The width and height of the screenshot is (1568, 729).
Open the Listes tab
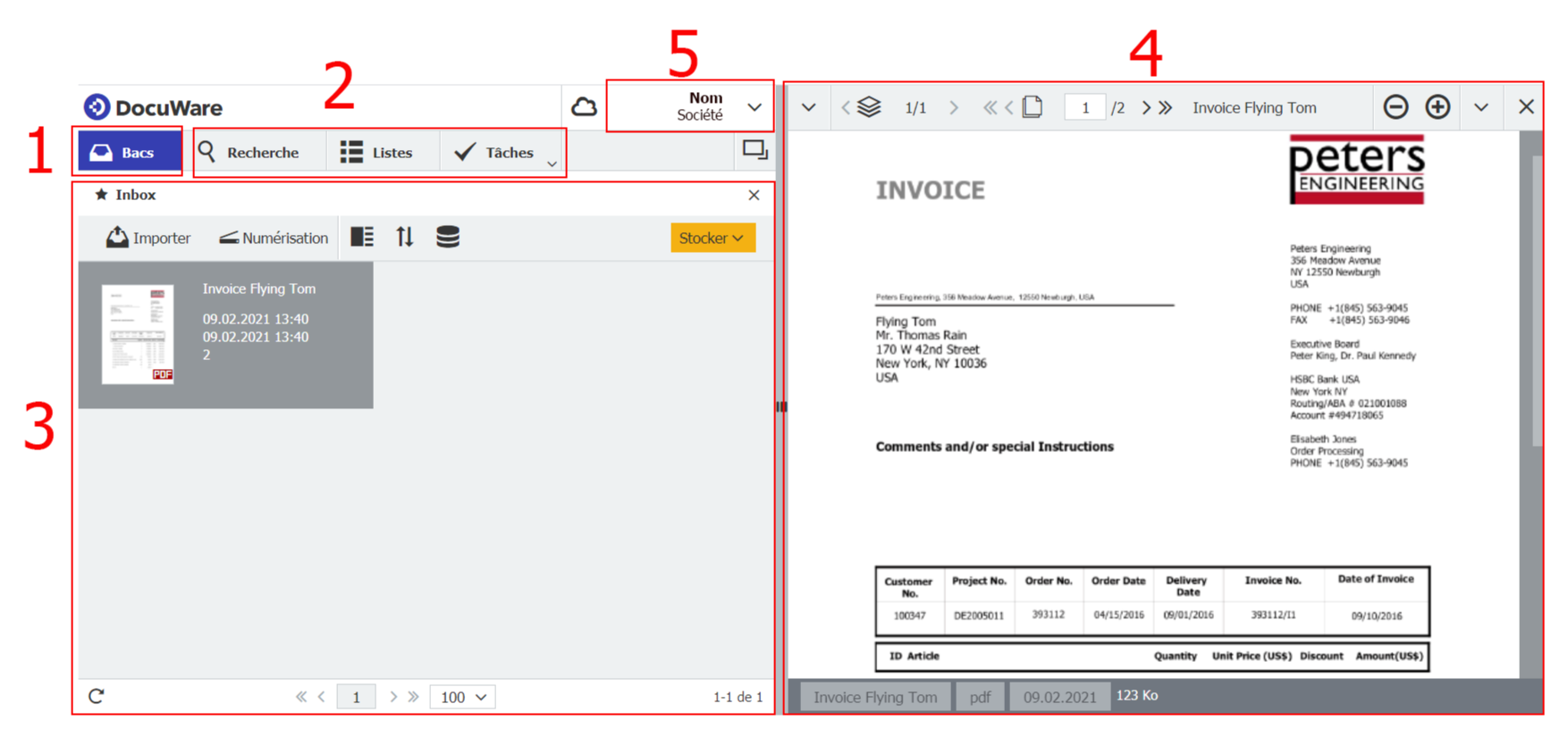coord(376,152)
